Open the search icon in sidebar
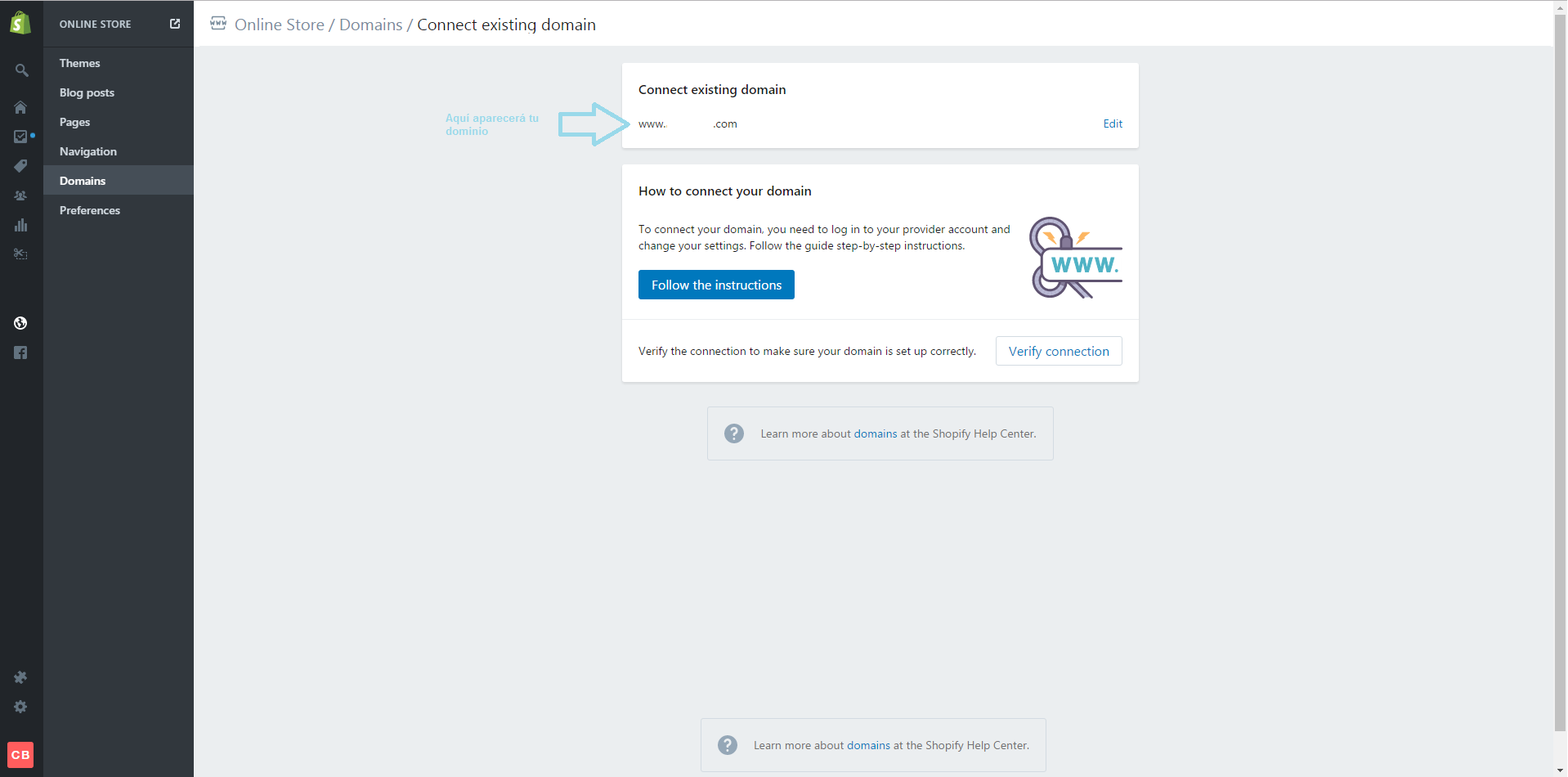Image resolution: width=1568 pixels, height=777 pixels. [21, 70]
